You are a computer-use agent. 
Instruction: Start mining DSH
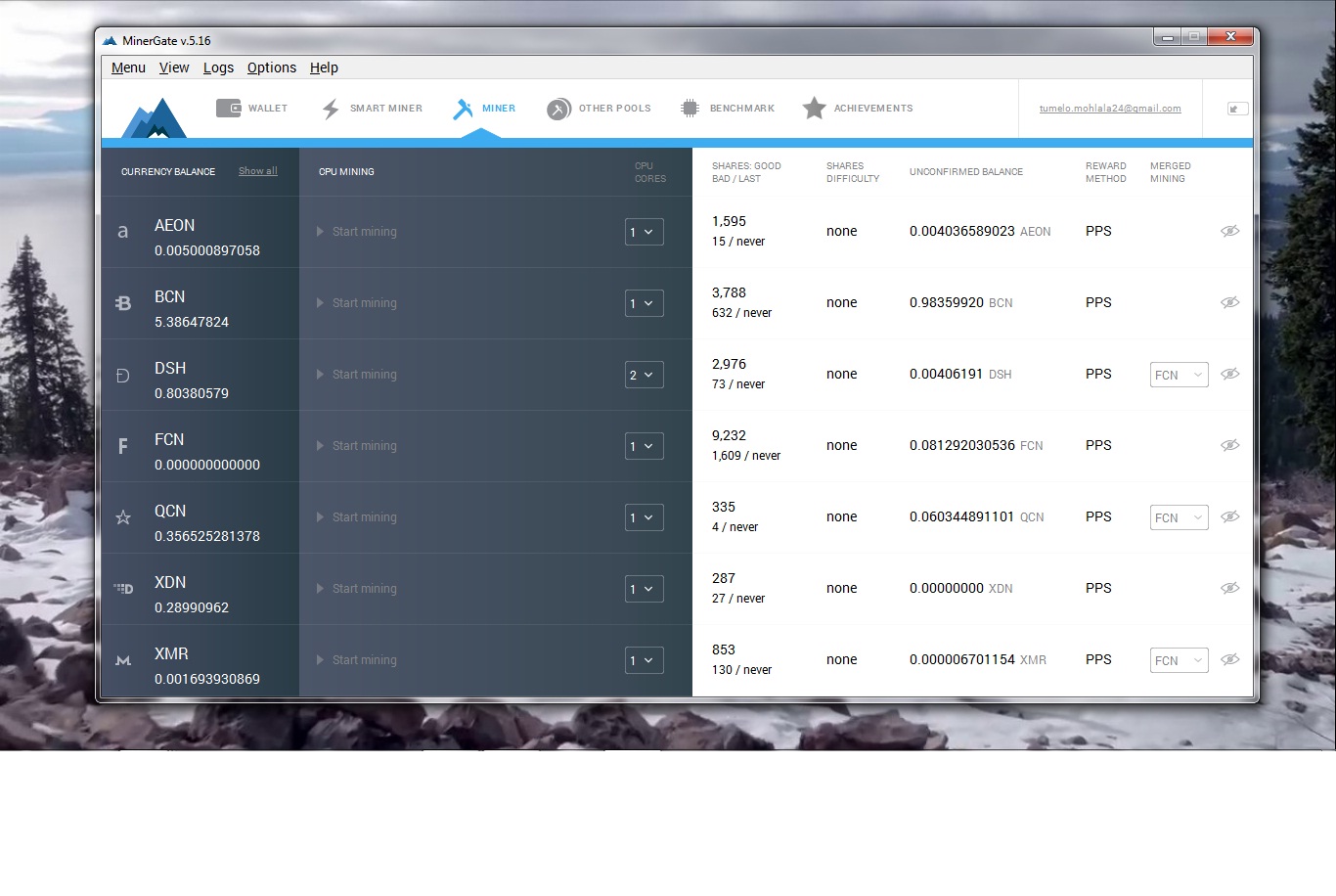[x=357, y=375]
